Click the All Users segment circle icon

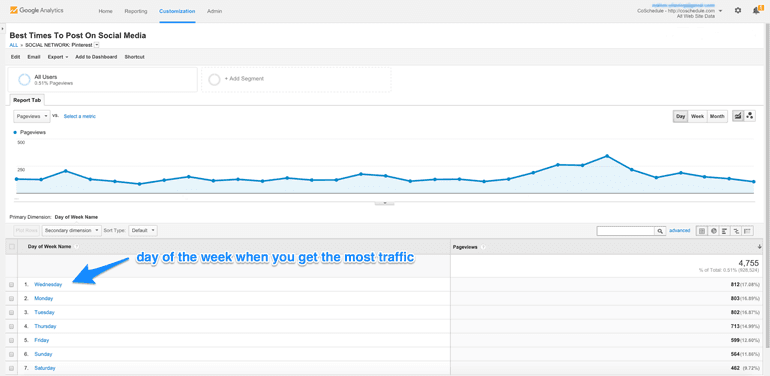pyautogui.click(x=24, y=80)
